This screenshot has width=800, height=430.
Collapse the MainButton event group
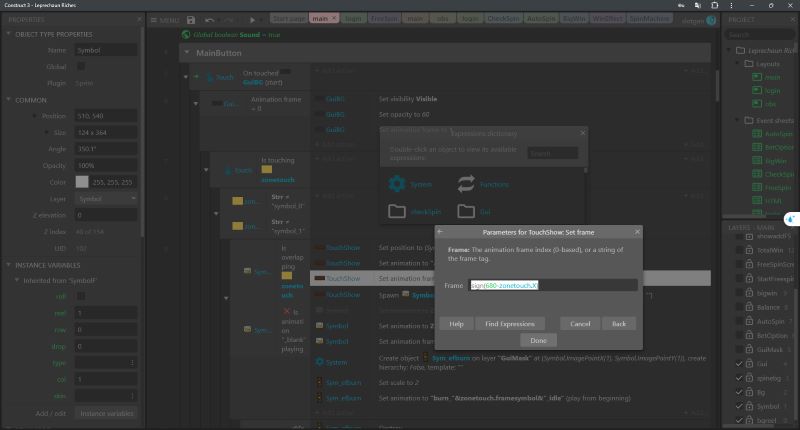coord(187,53)
